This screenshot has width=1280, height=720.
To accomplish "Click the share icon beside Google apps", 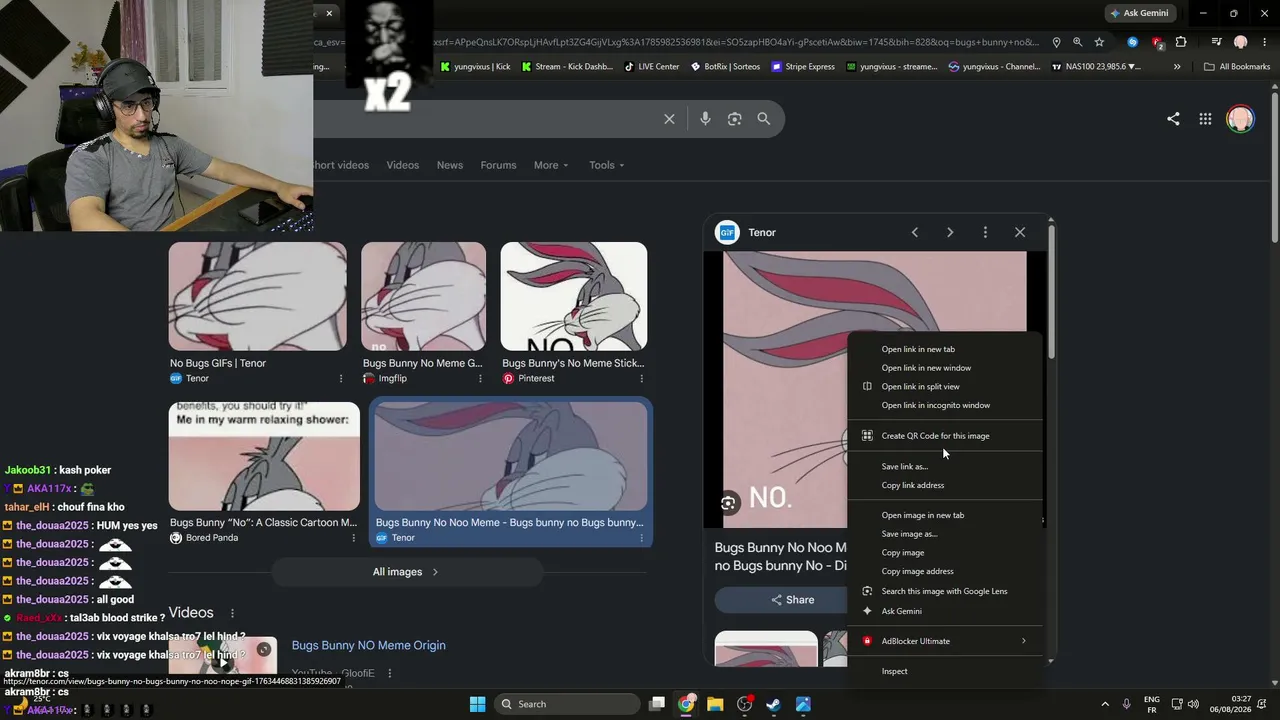I will [x=1173, y=119].
